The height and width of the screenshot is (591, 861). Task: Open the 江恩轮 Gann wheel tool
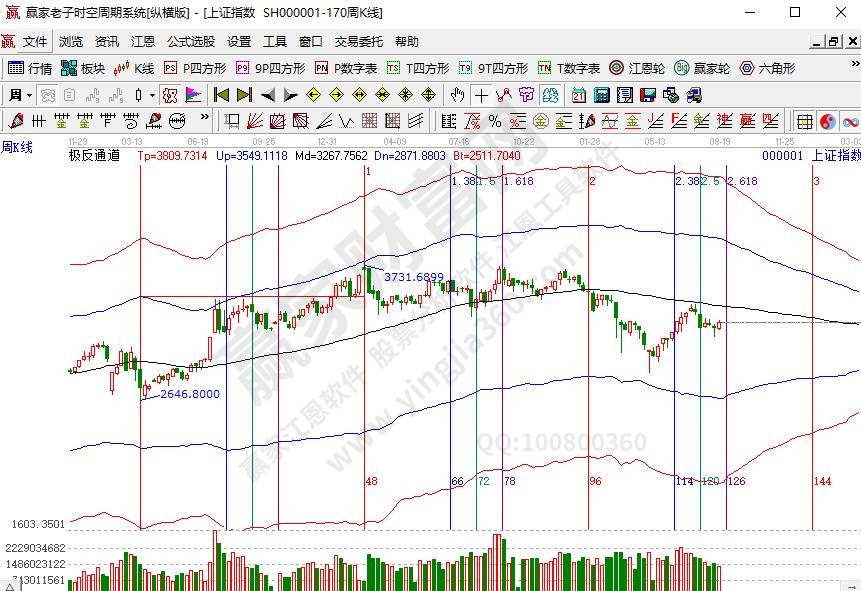tap(639, 68)
